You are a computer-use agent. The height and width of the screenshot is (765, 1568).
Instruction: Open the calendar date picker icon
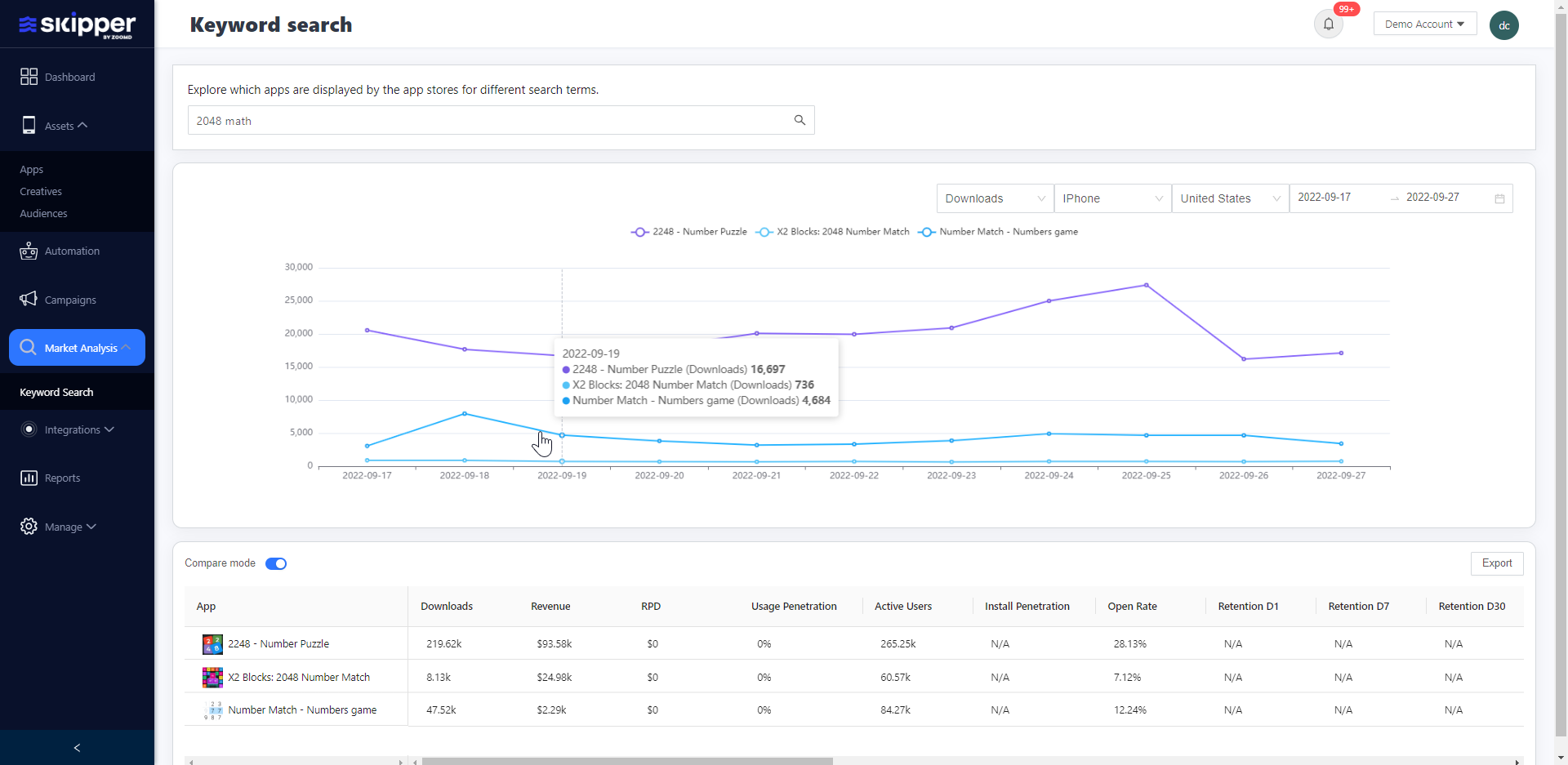tap(1499, 198)
